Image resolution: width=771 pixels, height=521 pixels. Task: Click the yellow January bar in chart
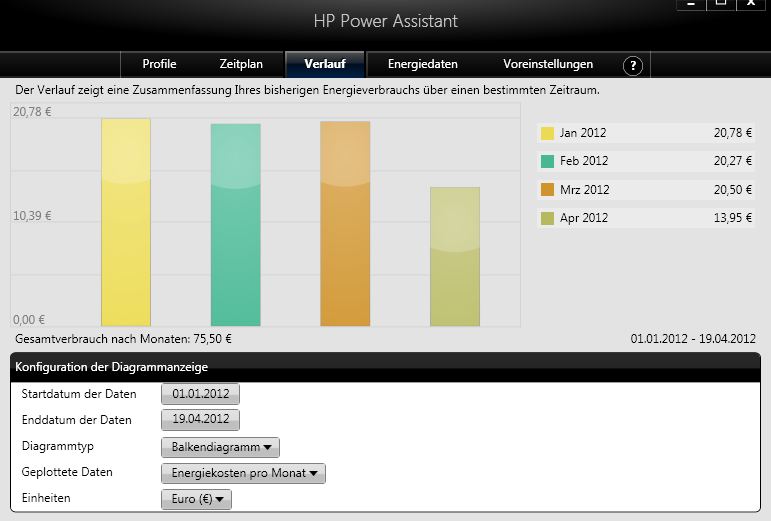[x=126, y=222]
